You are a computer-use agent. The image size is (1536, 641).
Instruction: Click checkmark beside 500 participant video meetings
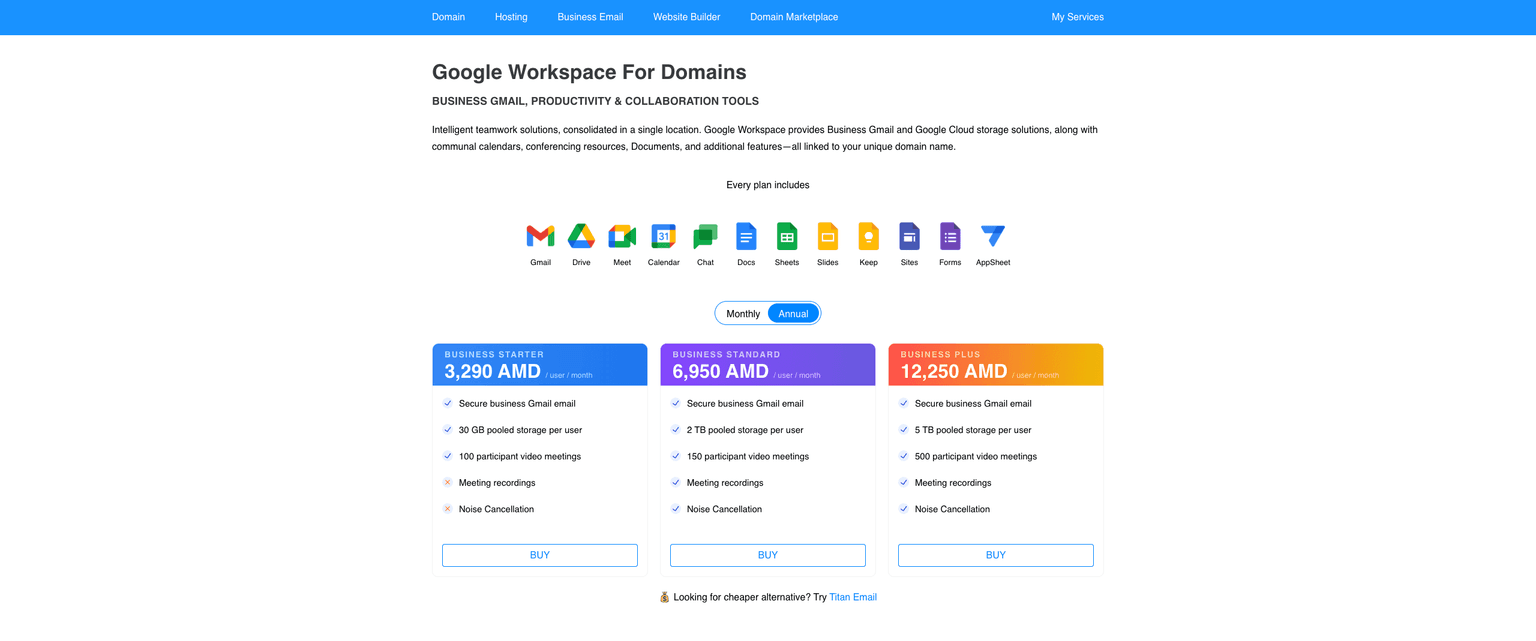[x=903, y=456]
